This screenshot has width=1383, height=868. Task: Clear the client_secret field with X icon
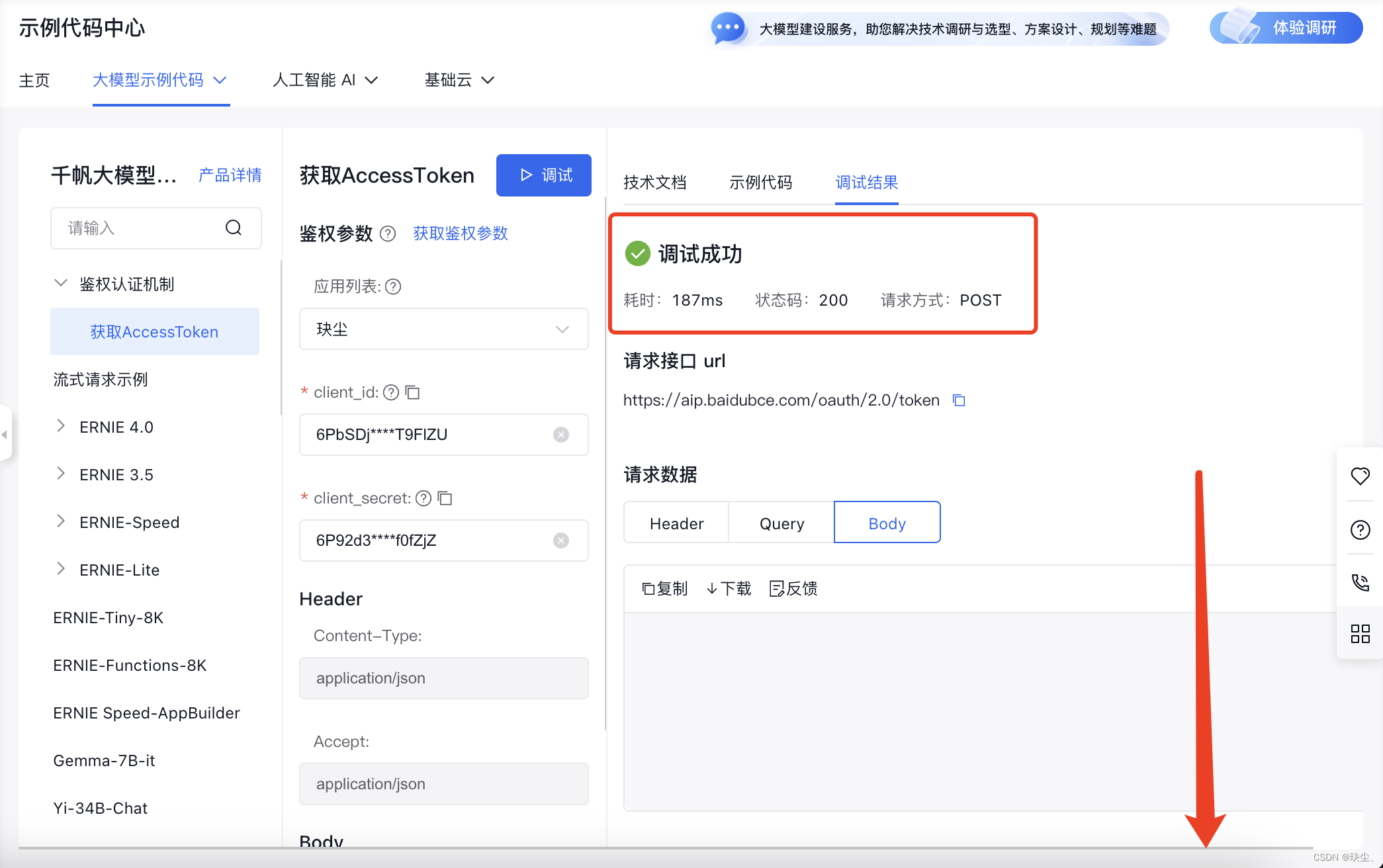pyautogui.click(x=560, y=541)
